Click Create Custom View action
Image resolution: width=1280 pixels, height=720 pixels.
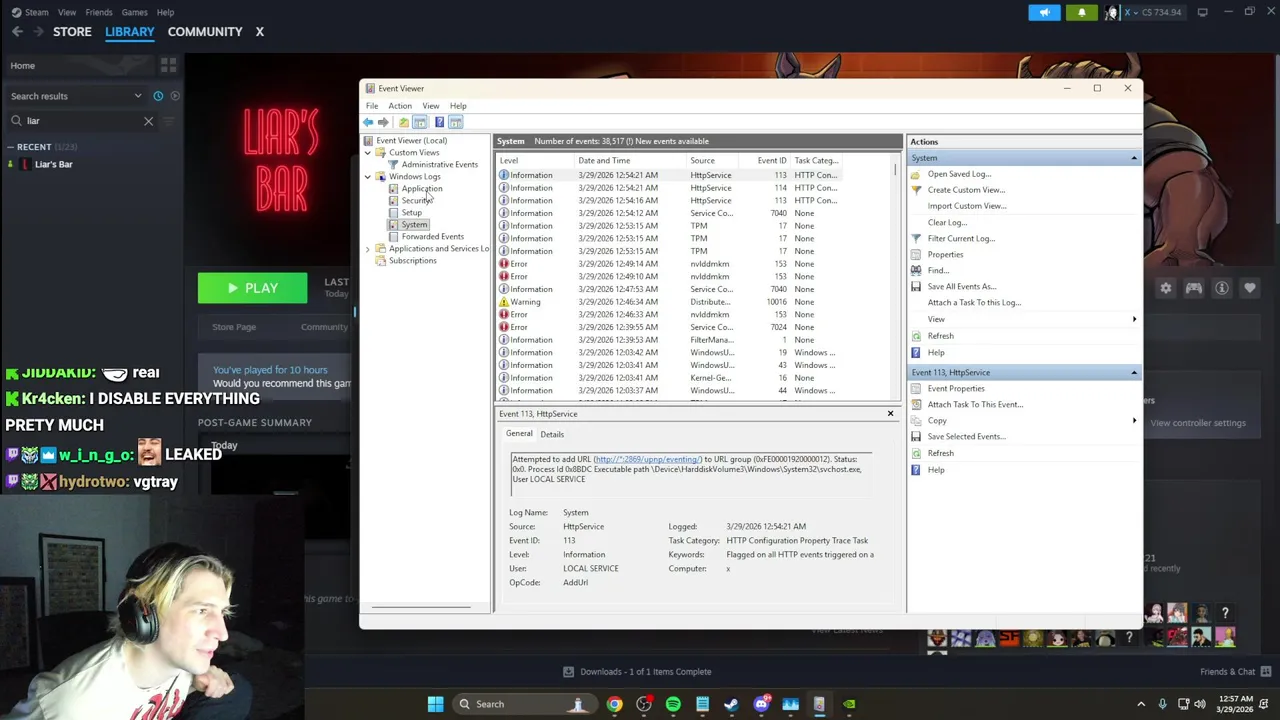tap(966, 189)
